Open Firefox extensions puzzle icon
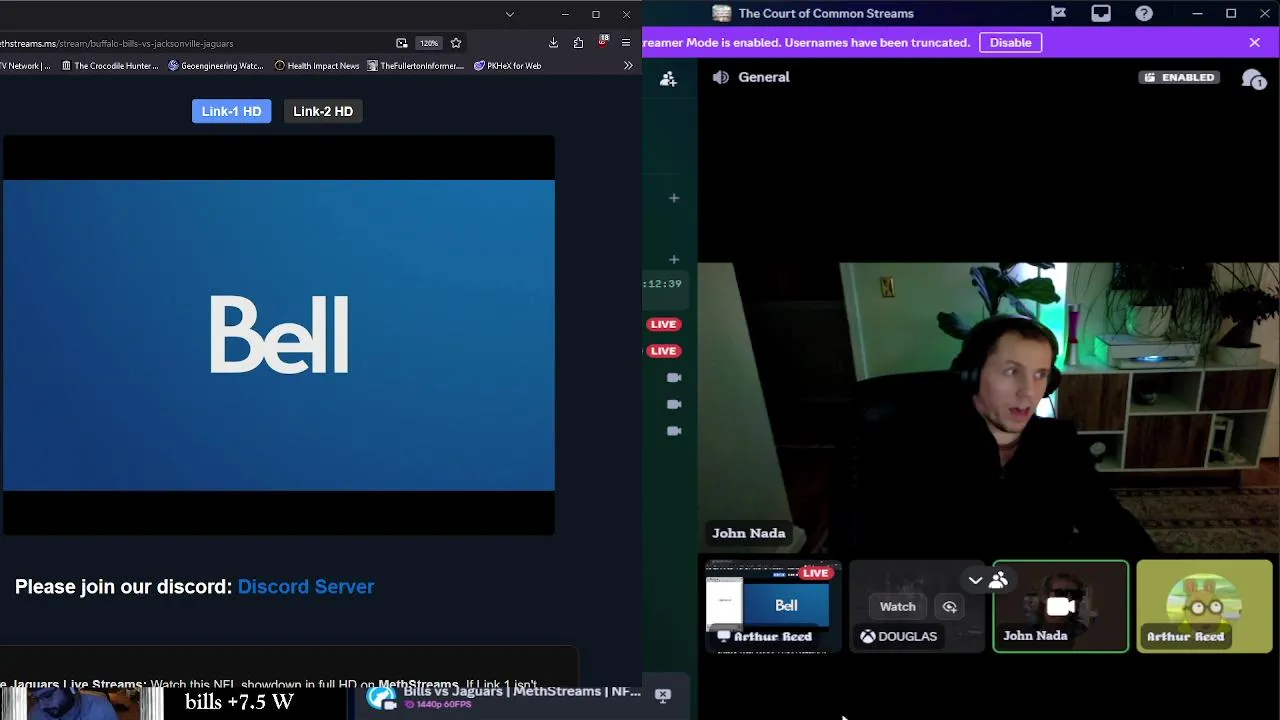 578,43
